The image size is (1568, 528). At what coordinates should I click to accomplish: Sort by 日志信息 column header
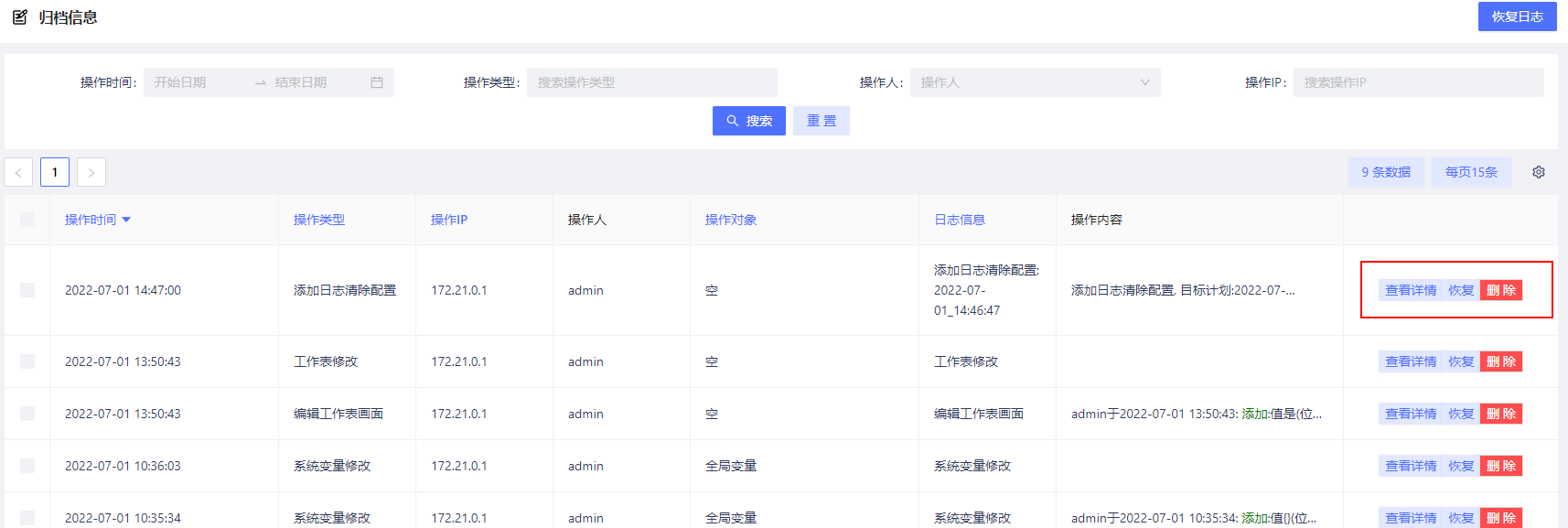click(x=960, y=220)
